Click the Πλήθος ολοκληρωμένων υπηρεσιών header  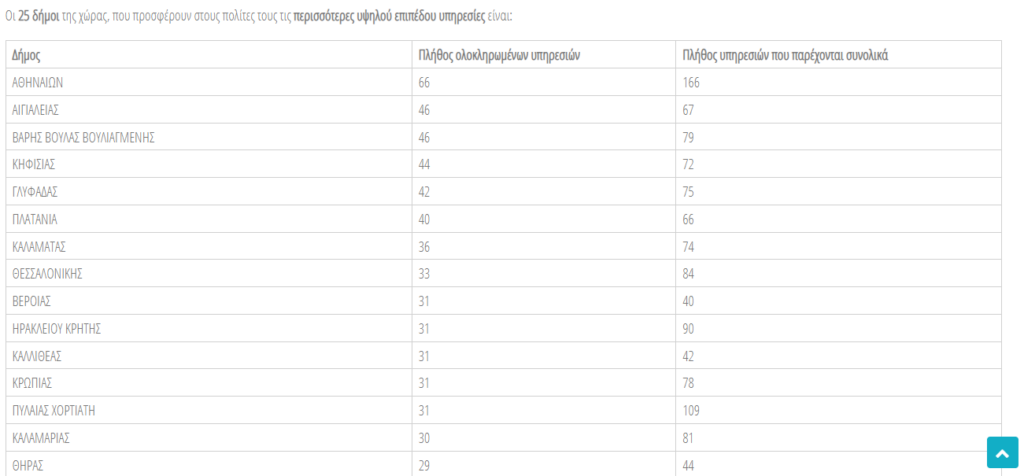pos(545,55)
